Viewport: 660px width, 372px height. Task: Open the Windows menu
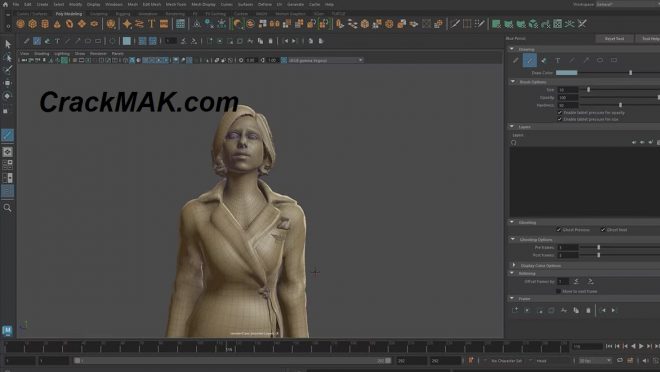(114, 4)
